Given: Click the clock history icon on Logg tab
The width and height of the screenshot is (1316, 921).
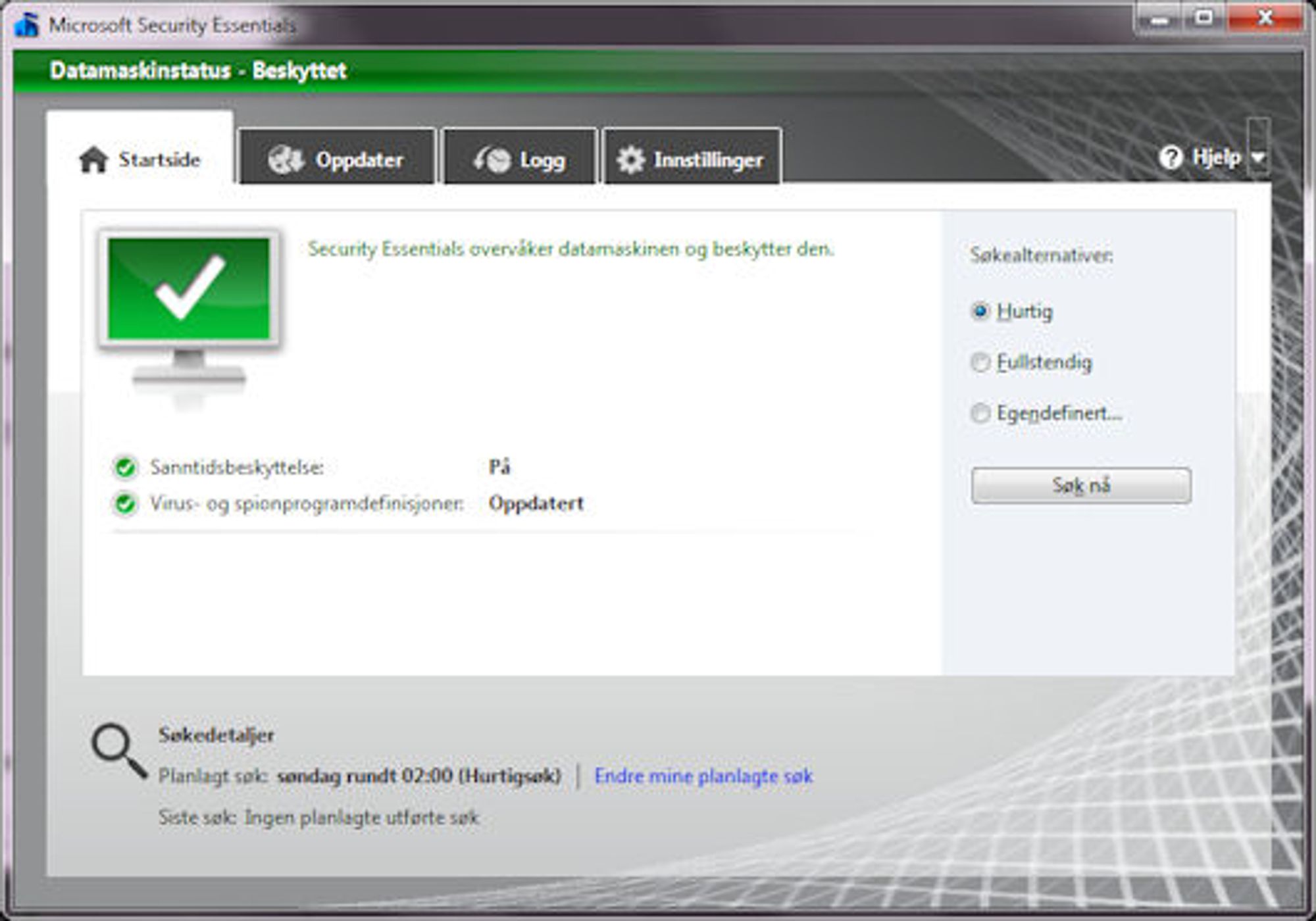Looking at the screenshot, I should [492, 159].
